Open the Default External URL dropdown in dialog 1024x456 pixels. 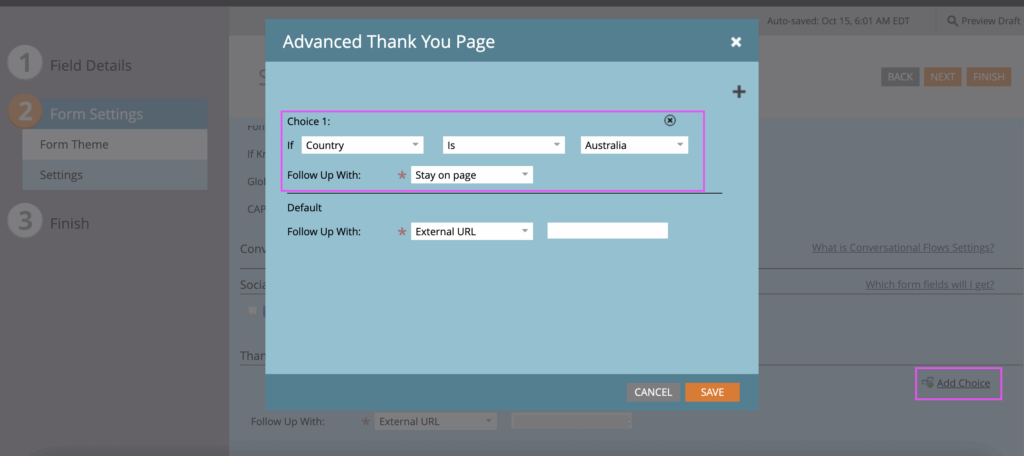(x=472, y=231)
